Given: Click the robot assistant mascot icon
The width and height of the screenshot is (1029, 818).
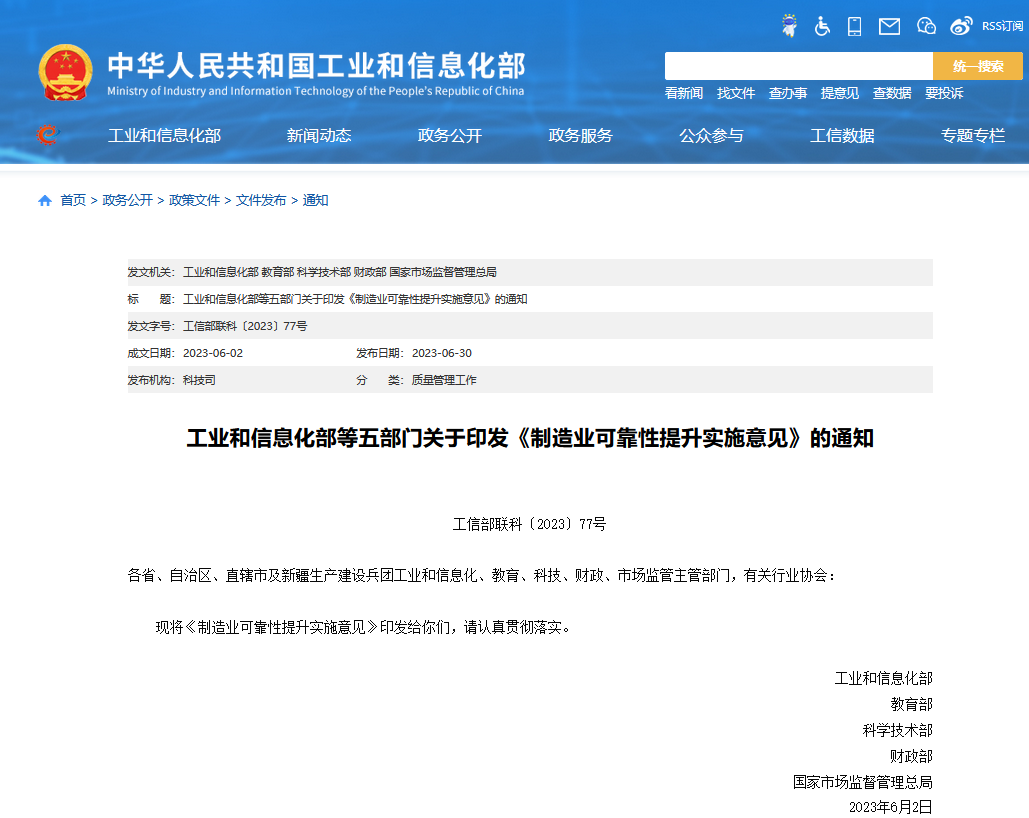Looking at the screenshot, I should (789, 26).
